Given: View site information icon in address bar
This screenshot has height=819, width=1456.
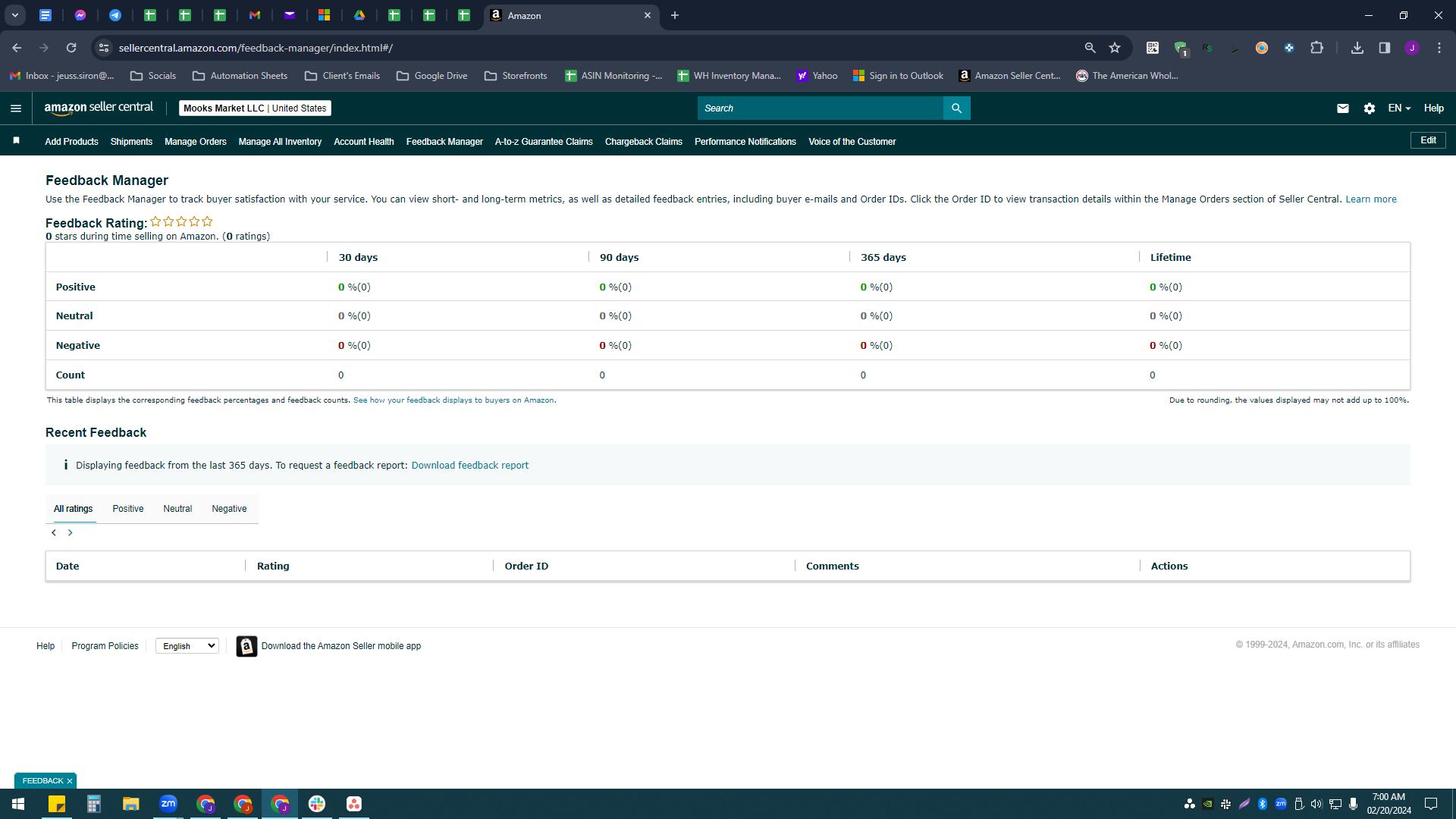Looking at the screenshot, I should tap(104, 48).
